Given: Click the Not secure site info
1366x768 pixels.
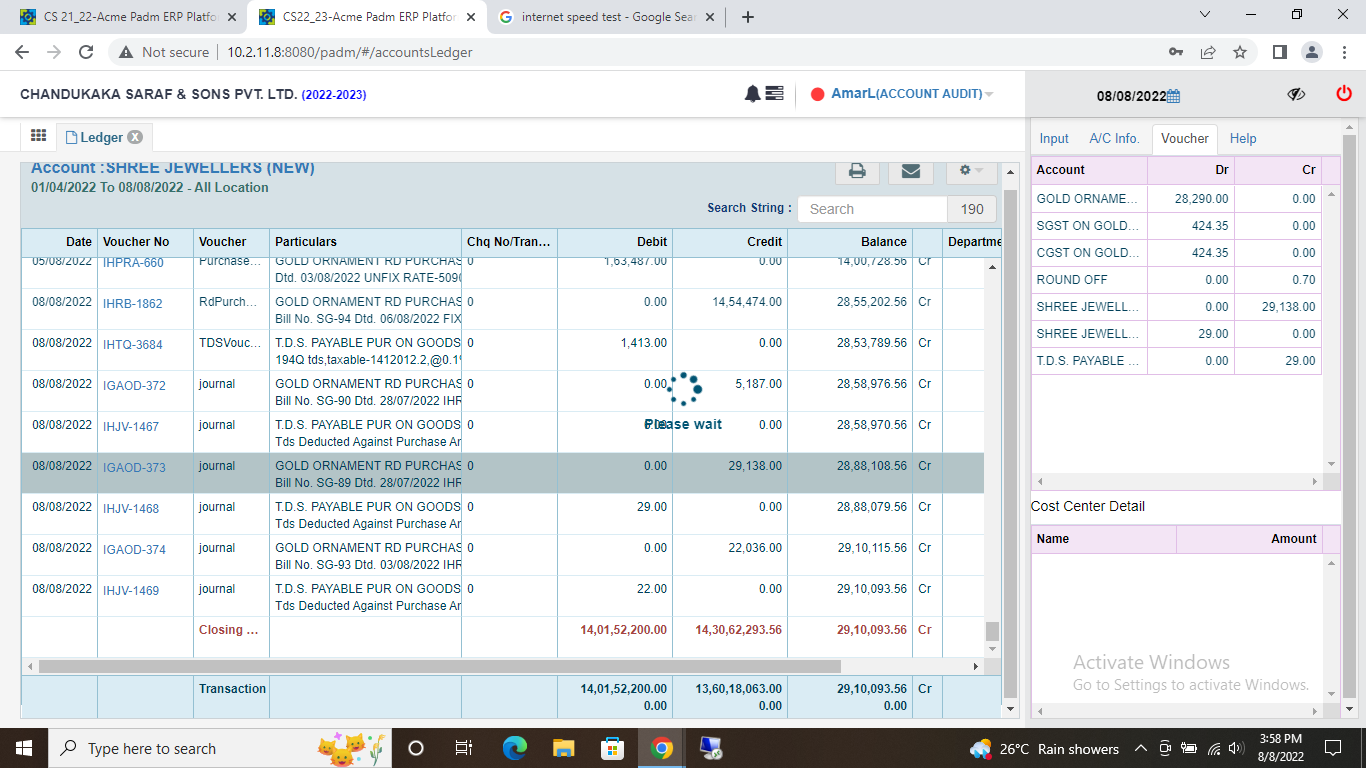Looking at the screenshot, I should click(164, 52).
